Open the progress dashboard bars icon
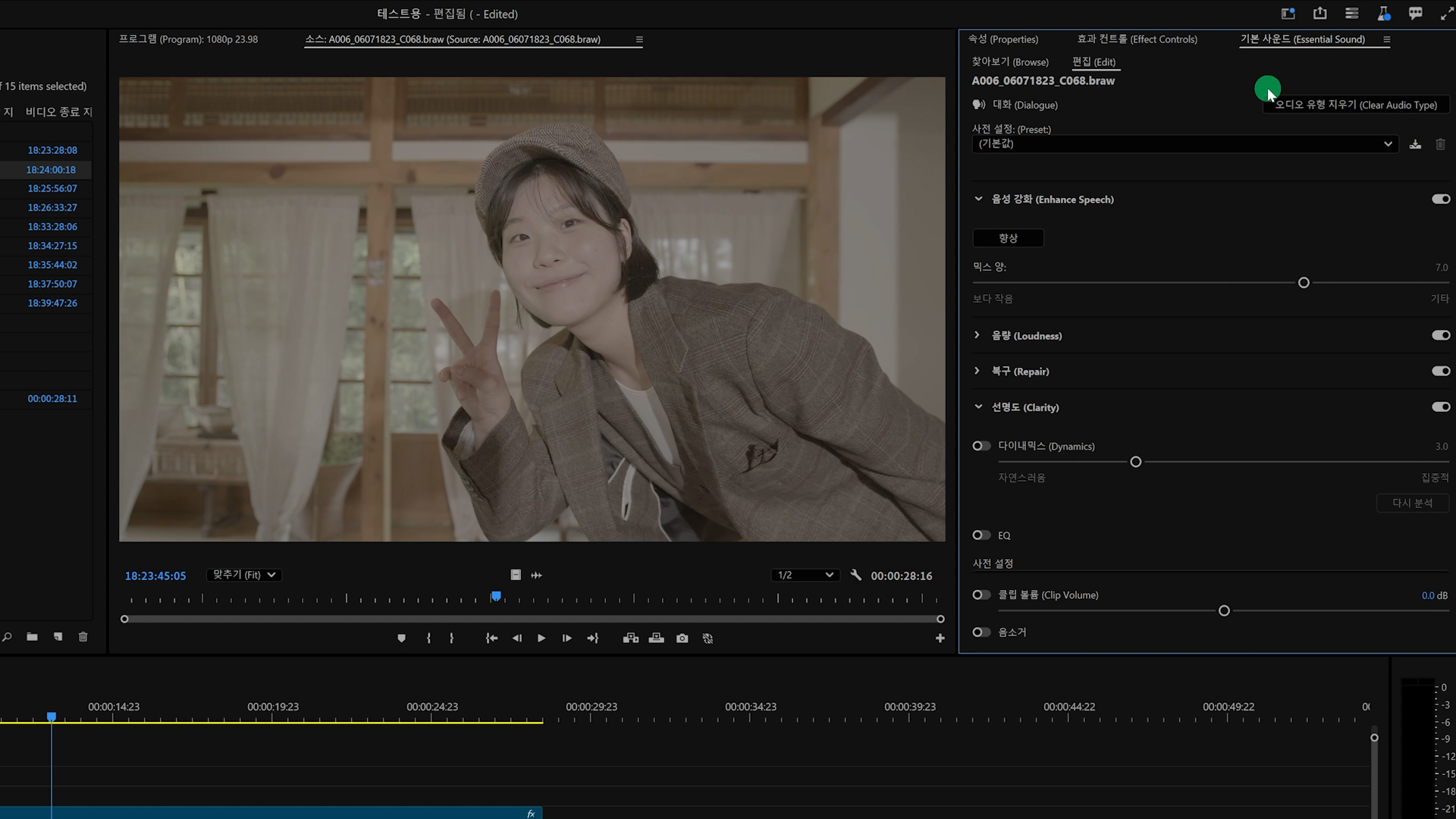 tap(1352, 14)
